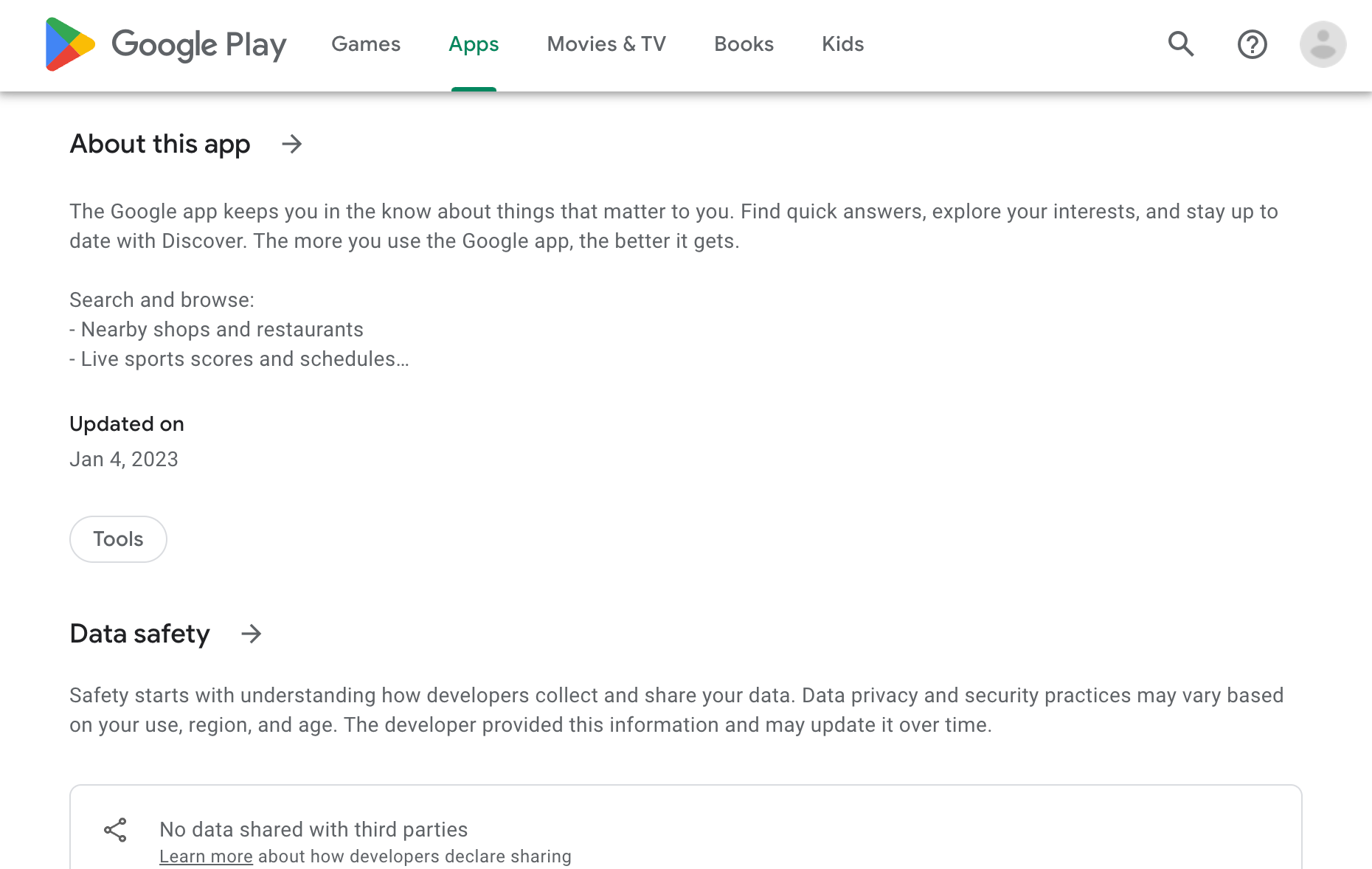This screenshot has height=869, width=1372.
Task: Open the search magnifier icon
Action: tap(1181, 44)
